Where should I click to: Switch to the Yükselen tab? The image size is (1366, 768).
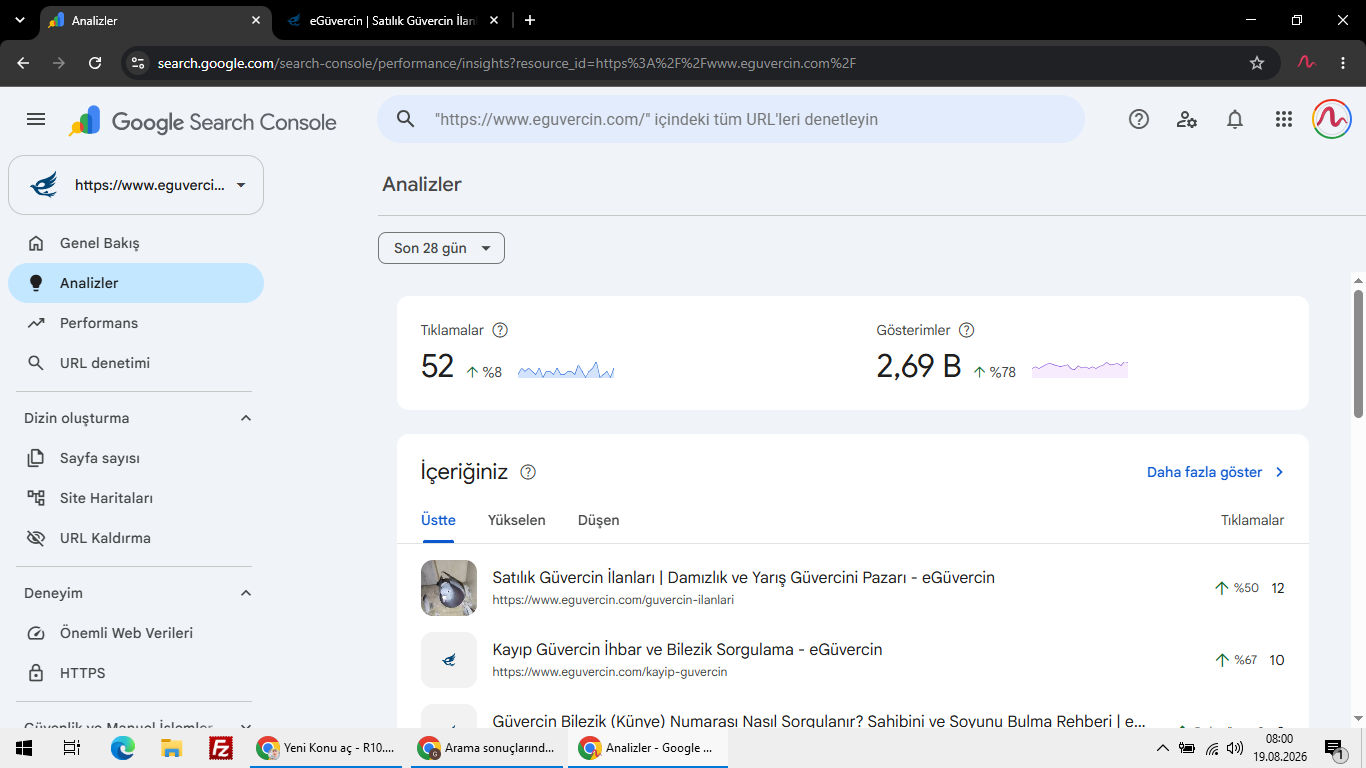click(x=517, y=520)
